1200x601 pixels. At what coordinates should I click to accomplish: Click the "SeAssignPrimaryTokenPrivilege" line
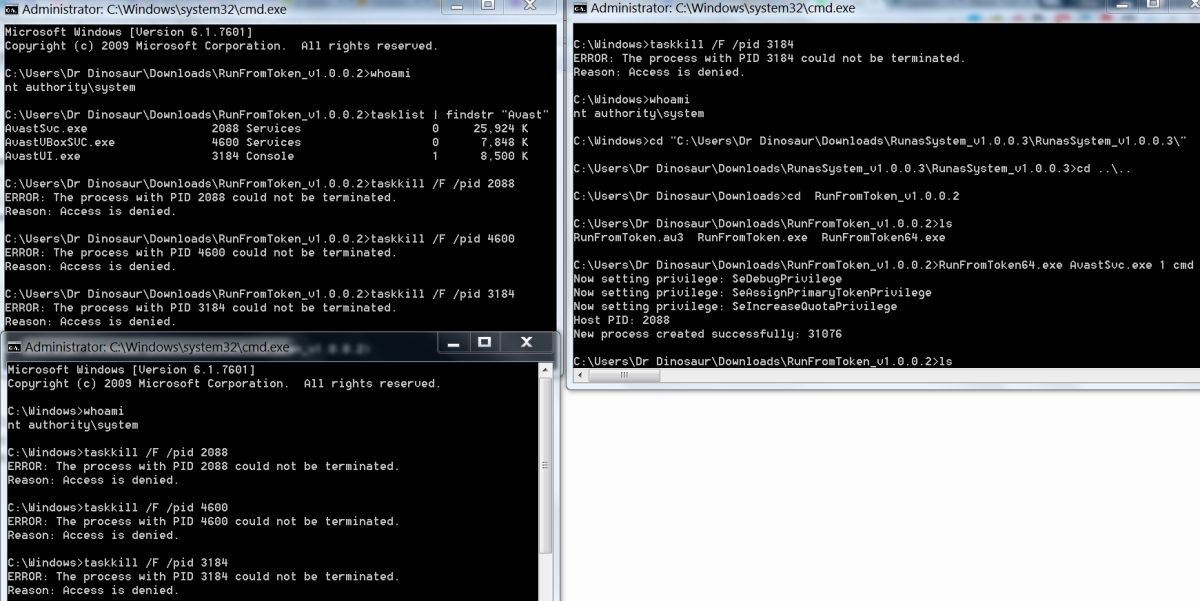point(752,293)
